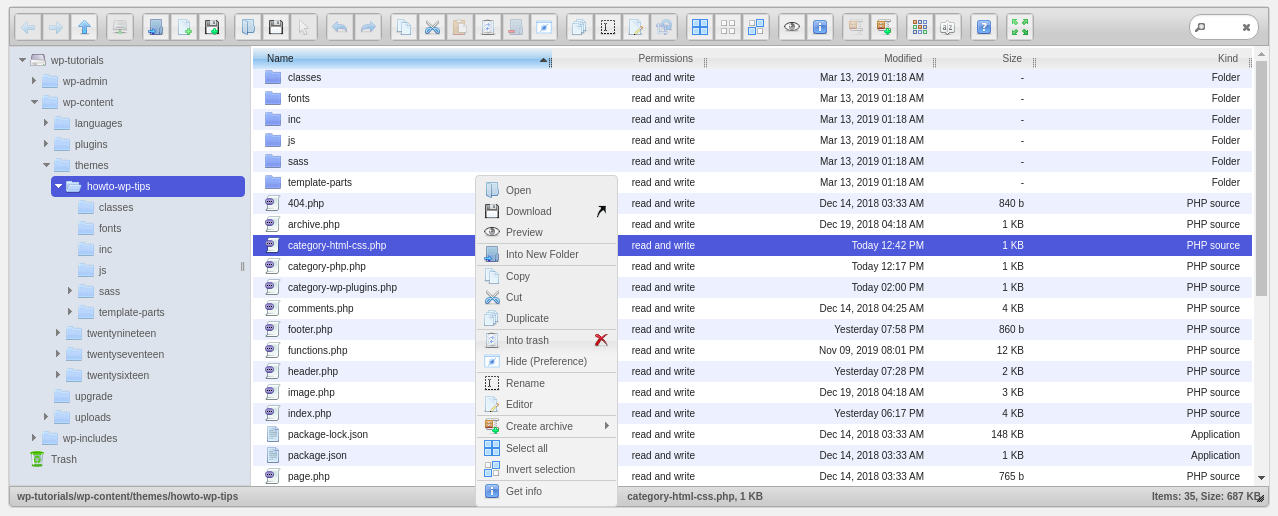Expand the twentynineteen folder arrow
Image resolution: width=1278 pixels, height=516 pixels.
[58, 333]
